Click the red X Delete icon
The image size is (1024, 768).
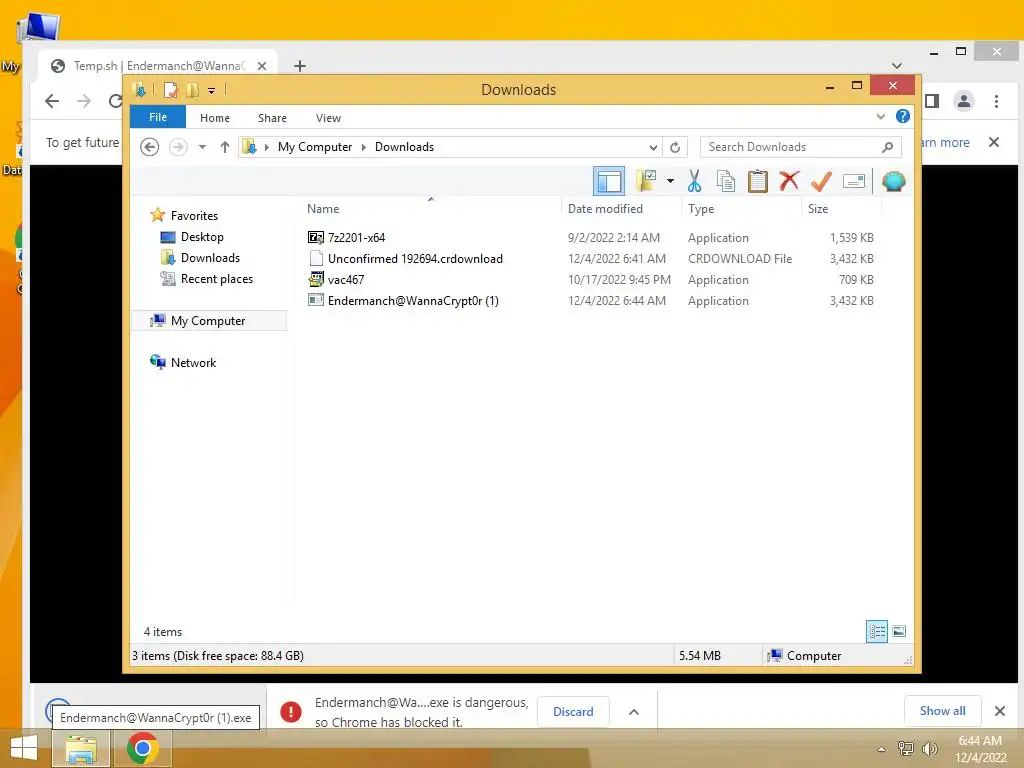coord(789,180)
